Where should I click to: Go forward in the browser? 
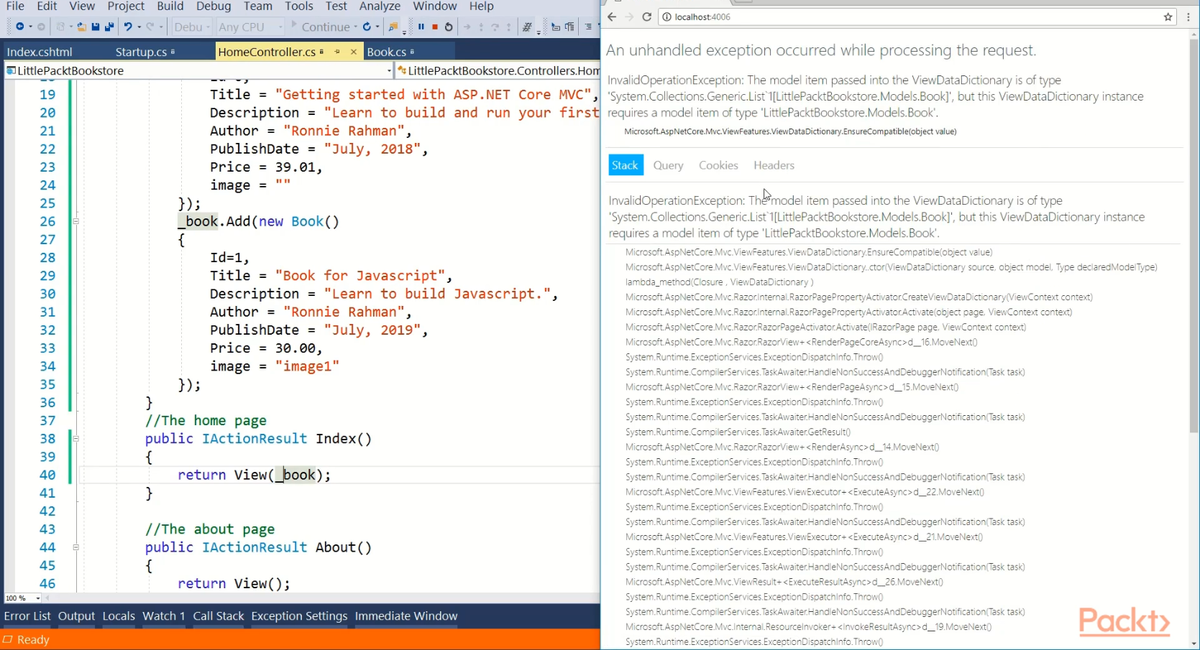(x=630, y=17)
